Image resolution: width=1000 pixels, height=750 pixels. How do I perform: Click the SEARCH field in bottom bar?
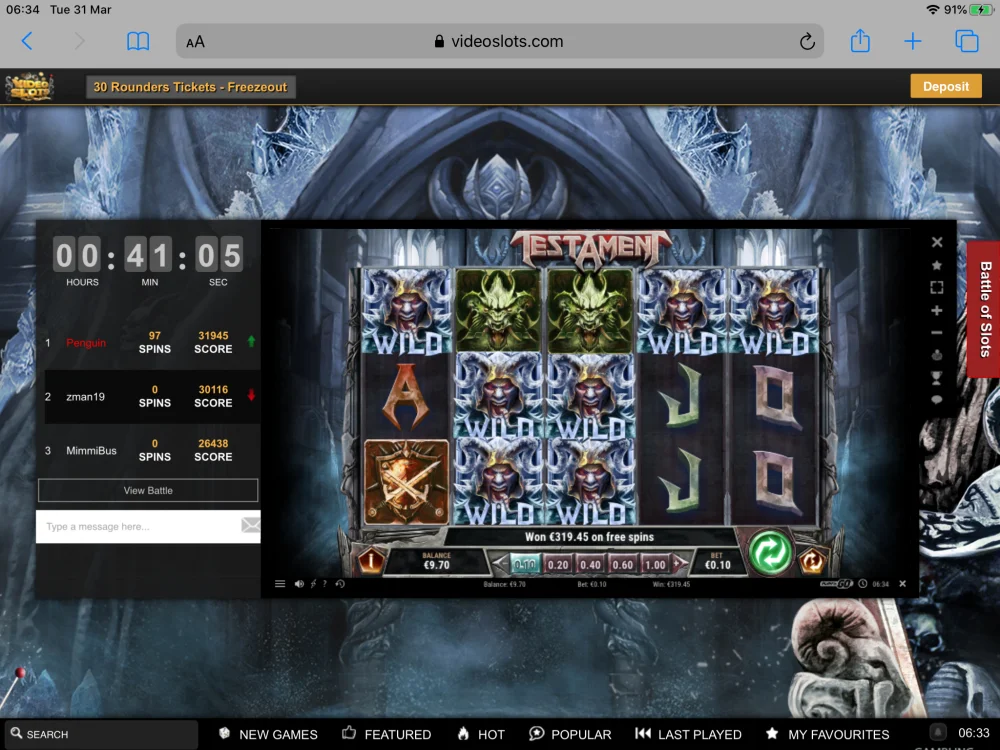[102, 734]
